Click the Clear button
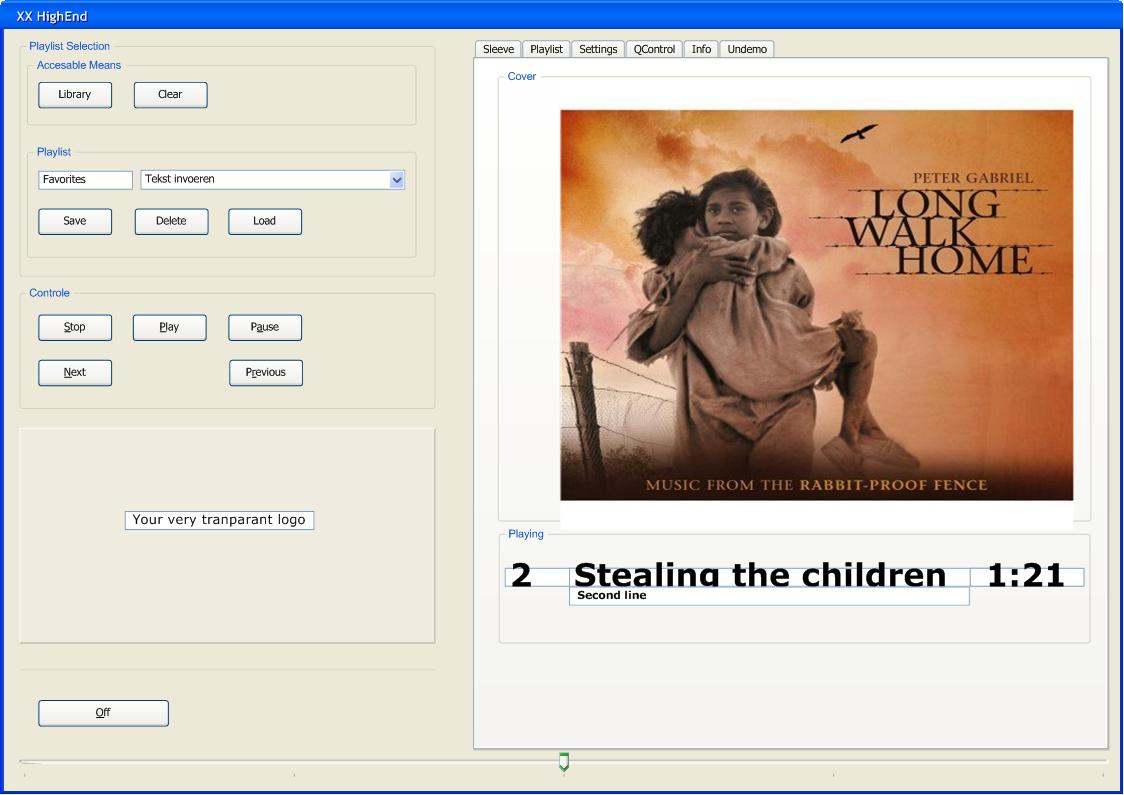The image size is (1124, 795). tap(171, 95)
